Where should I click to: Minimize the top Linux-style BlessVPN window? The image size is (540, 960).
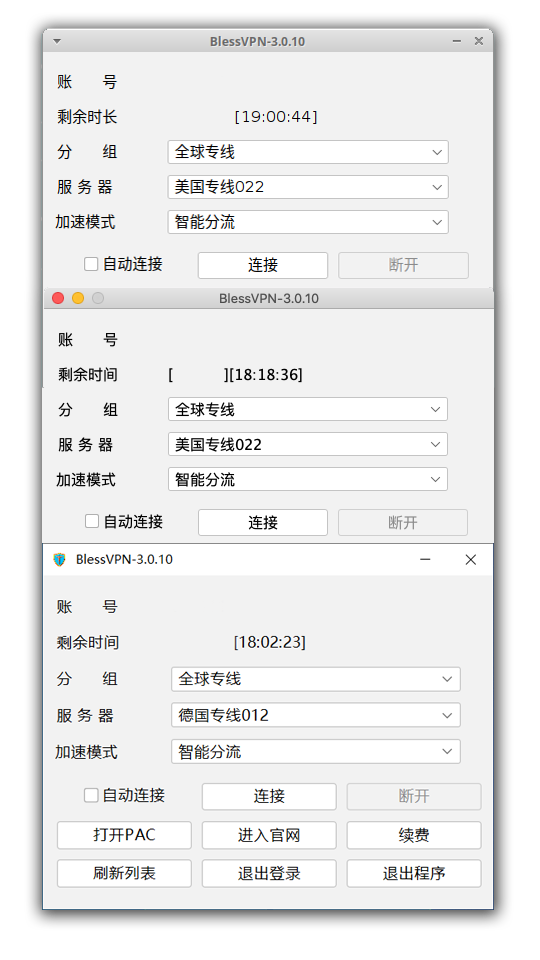coord(457,41)
